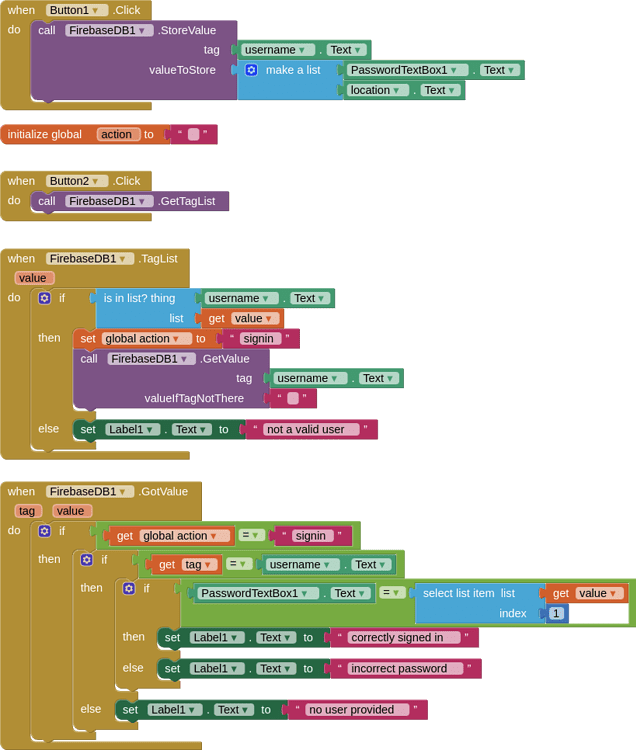
Task: Click the gear icon on 'make a list' block
Action: click(251, 70)
